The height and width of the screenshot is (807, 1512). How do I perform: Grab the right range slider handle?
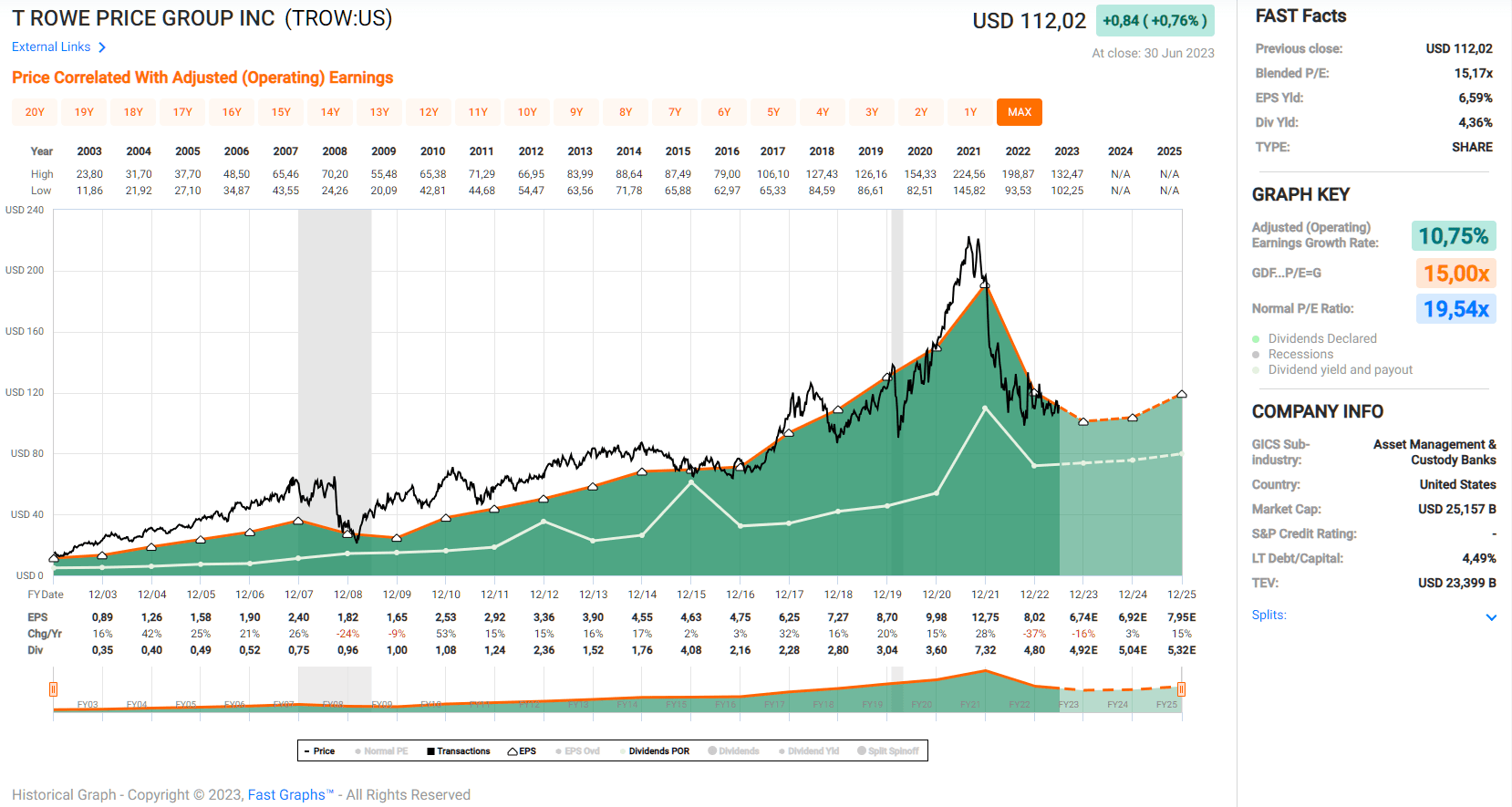tap(1182, 689)
